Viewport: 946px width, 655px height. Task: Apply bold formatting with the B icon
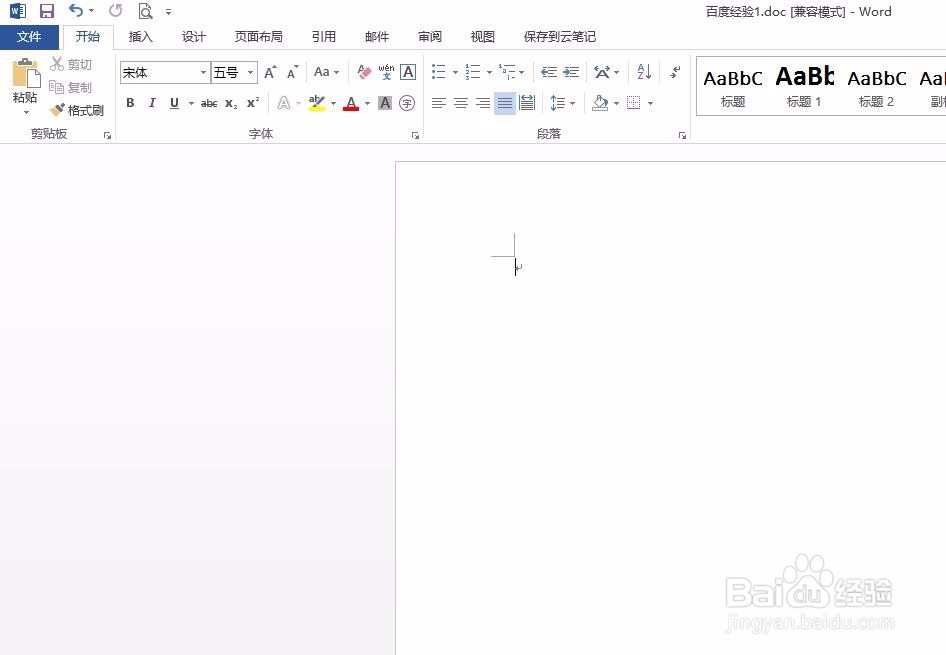tap(130, 103)
